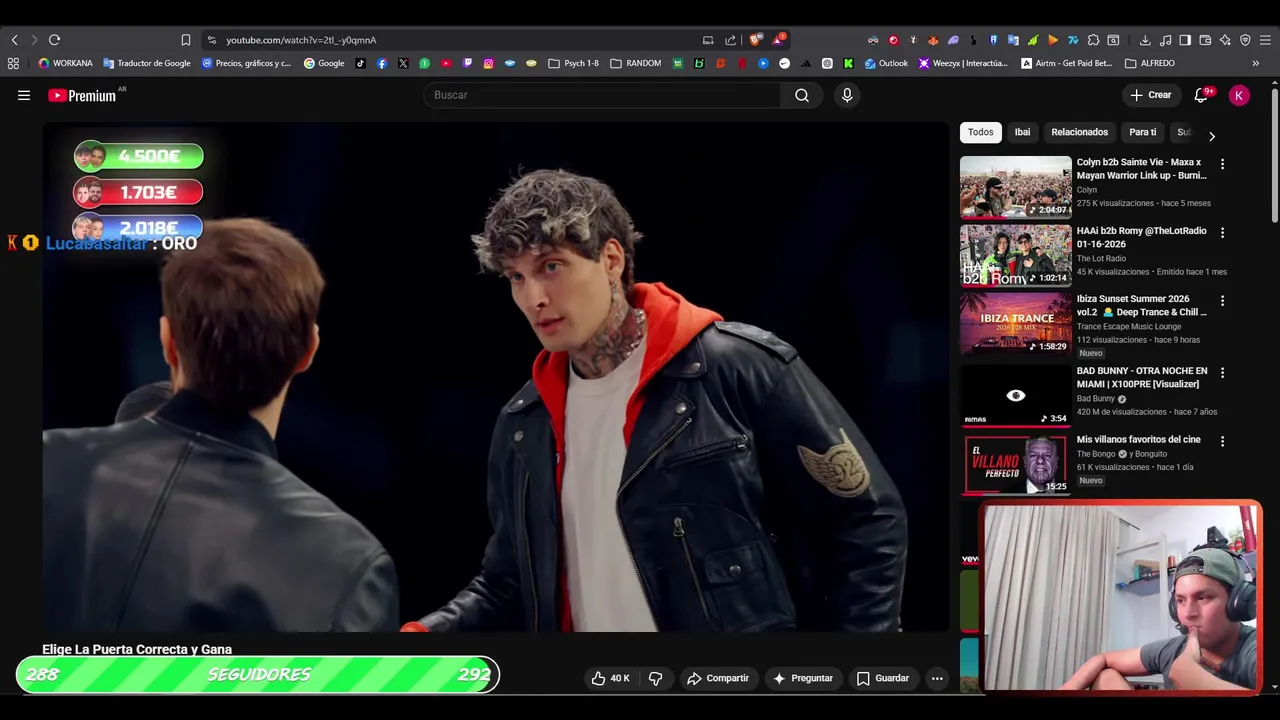Open browser downloads icon
The width and height of the screenshot is (1280, 720).
point(1145,40)
